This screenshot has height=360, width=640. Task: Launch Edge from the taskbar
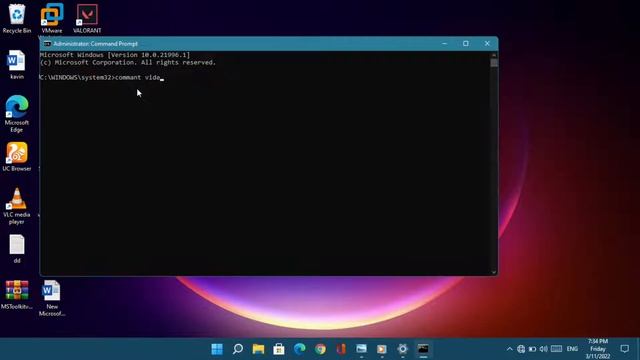click(x=300, y=349)
